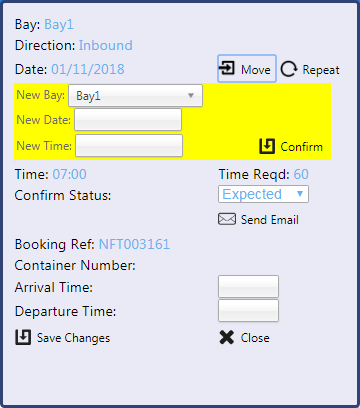Screen dimensions: 360x408
Task: Click the Expected dropdown blue arrow
Action: [300, 194]
